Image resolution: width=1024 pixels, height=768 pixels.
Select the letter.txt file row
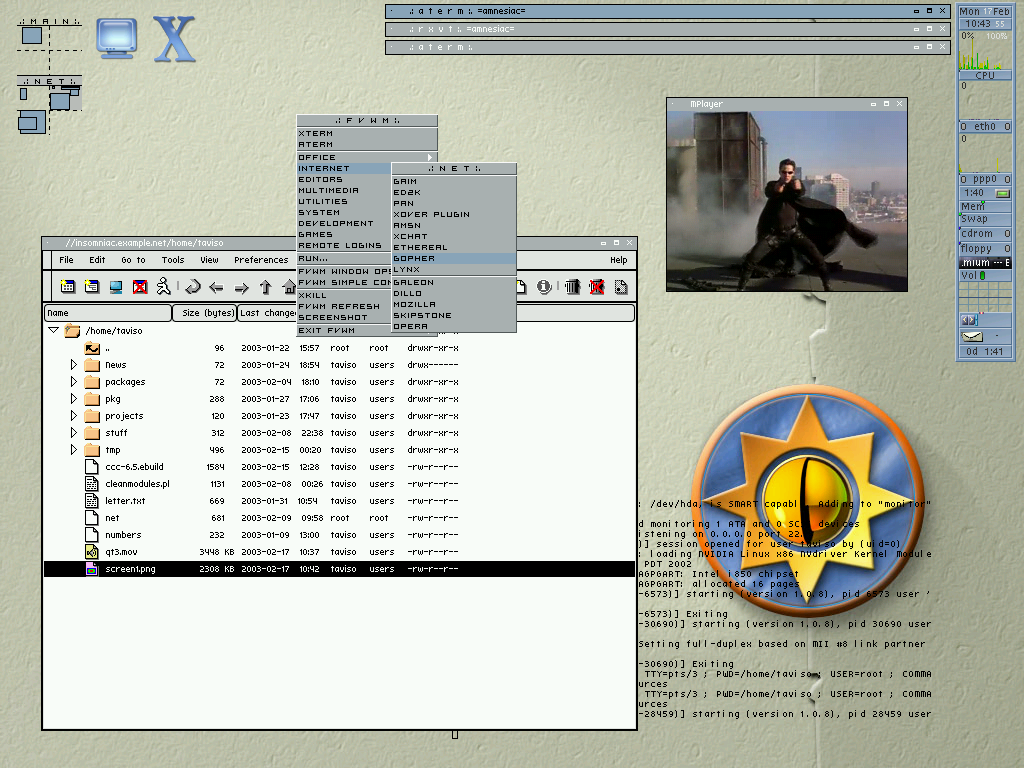125,501
